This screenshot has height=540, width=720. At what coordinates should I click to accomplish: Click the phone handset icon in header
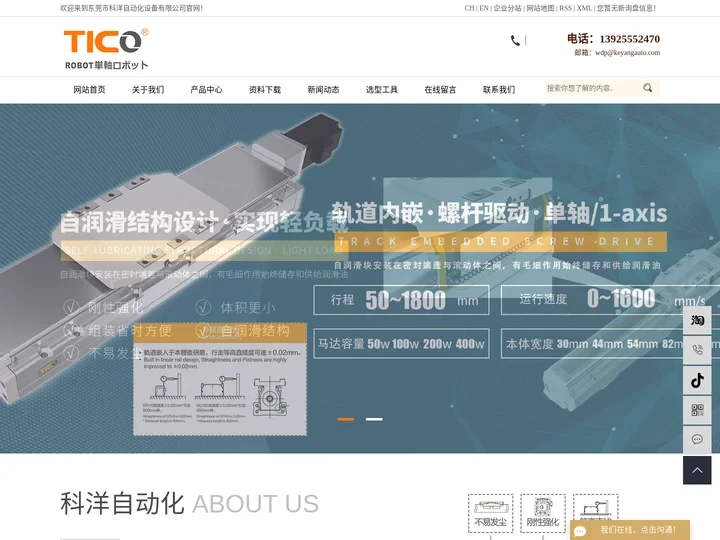515,40
